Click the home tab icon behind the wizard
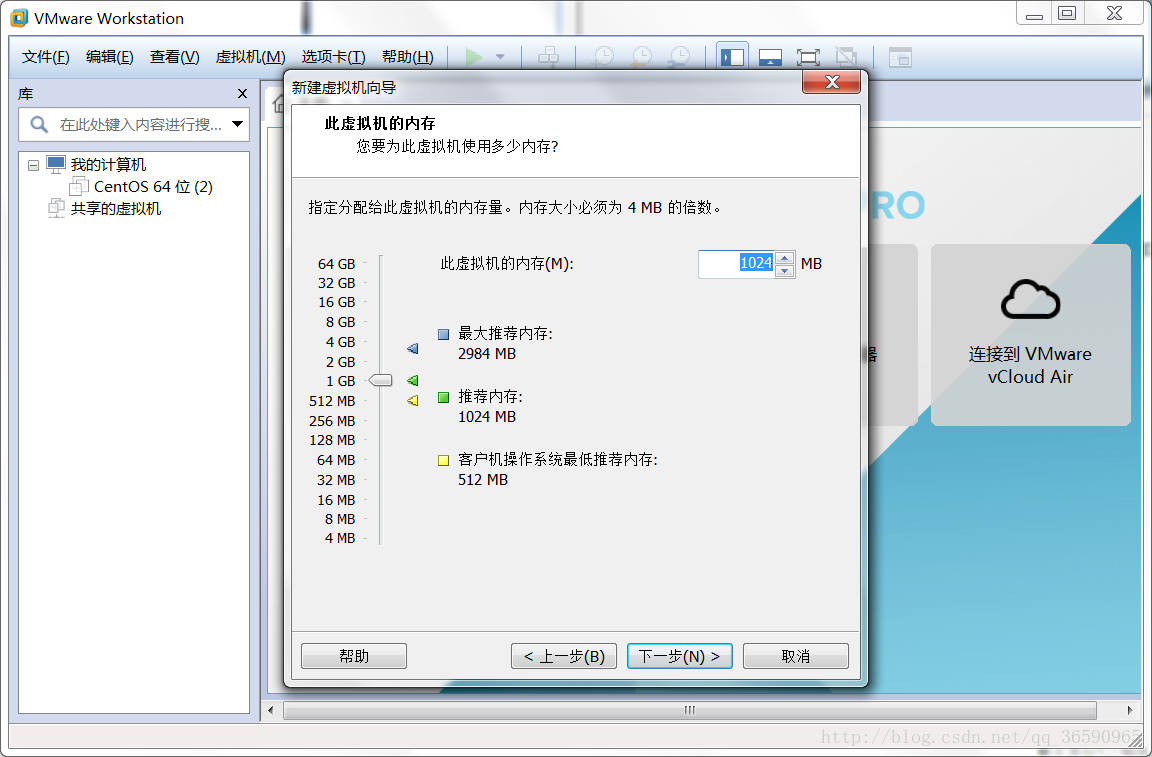This screenshot has height=757, width=1152. point(278,104)
